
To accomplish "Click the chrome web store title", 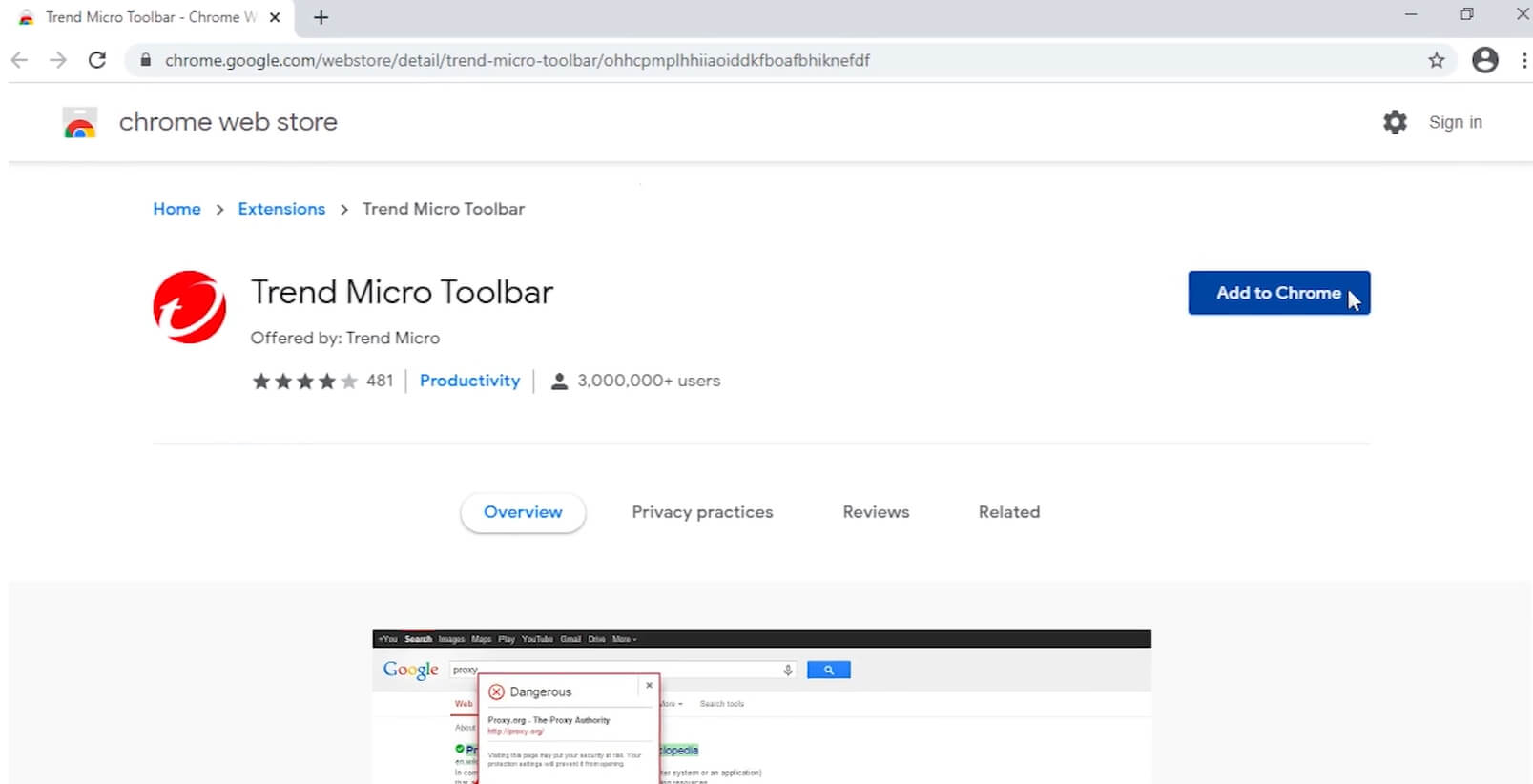I will tap(228, 122).
